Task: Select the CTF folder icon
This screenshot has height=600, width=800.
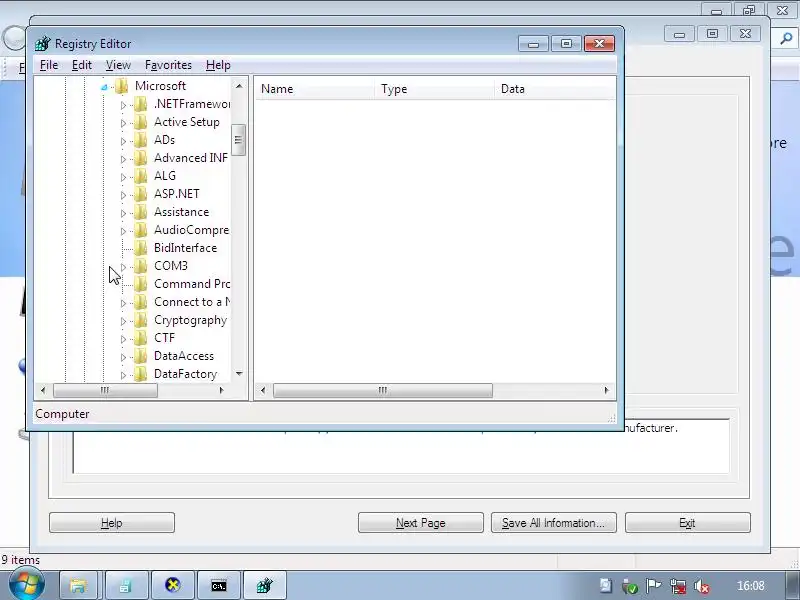Action: click(x=140, y=338)
